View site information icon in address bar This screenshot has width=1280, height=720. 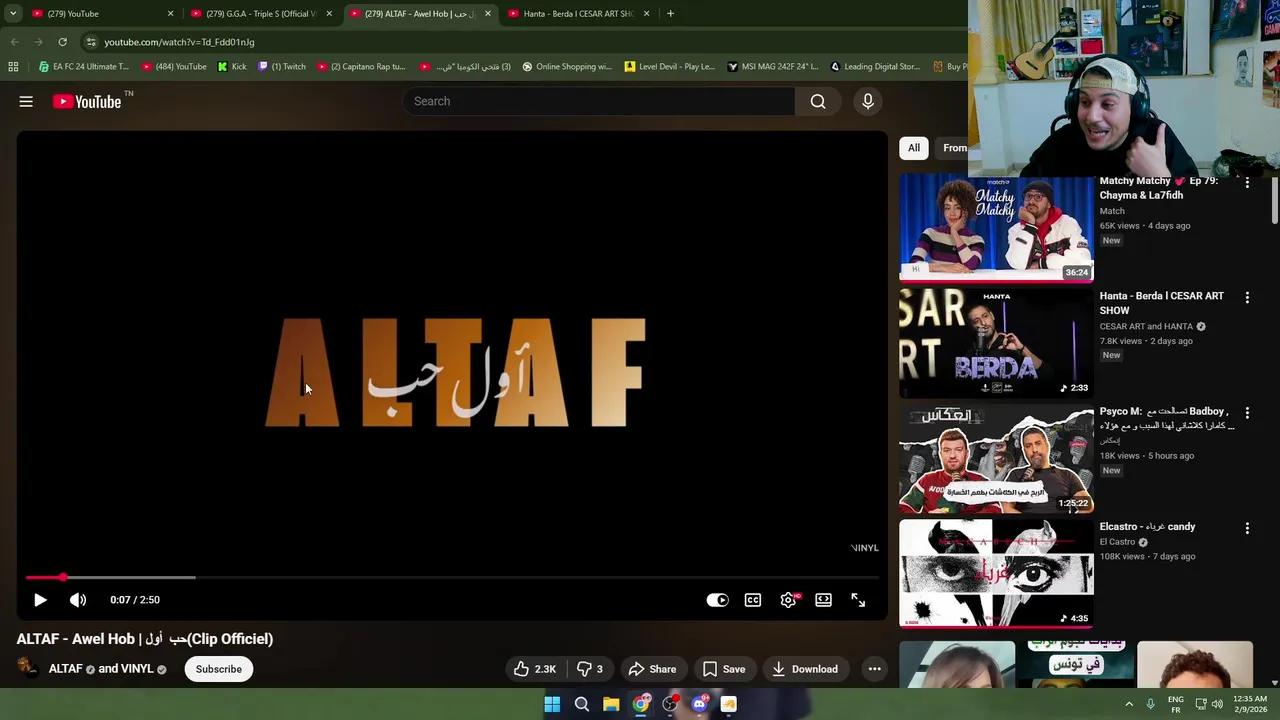(90, 42)
